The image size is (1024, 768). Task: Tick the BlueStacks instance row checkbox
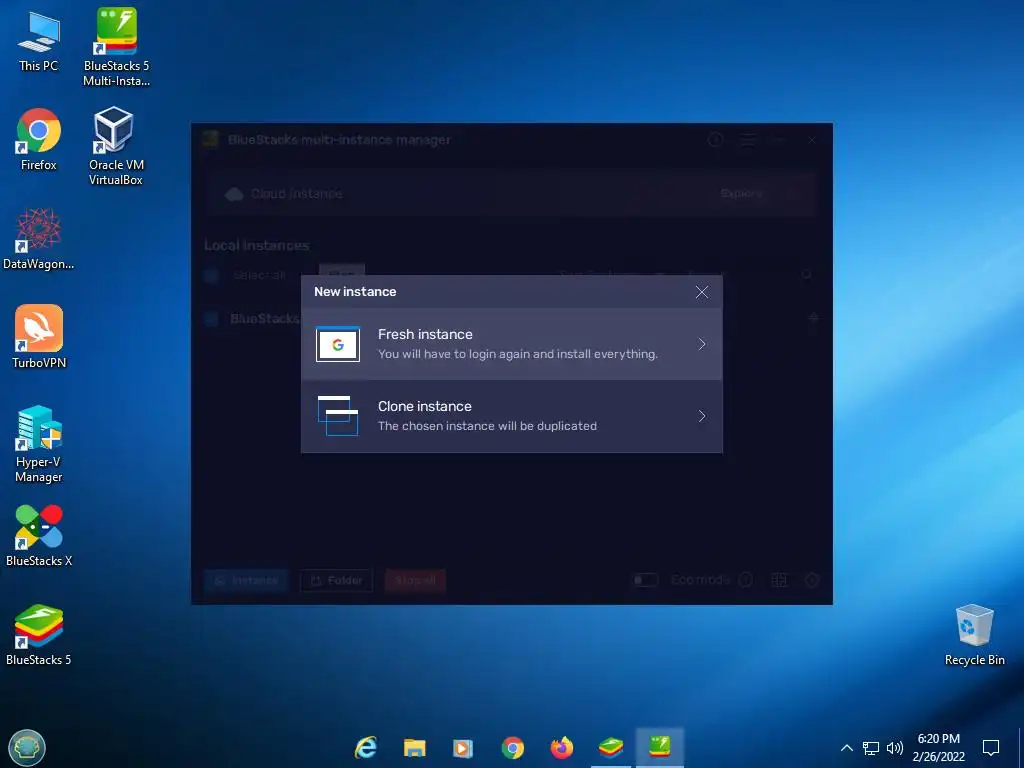click(212, 319)
